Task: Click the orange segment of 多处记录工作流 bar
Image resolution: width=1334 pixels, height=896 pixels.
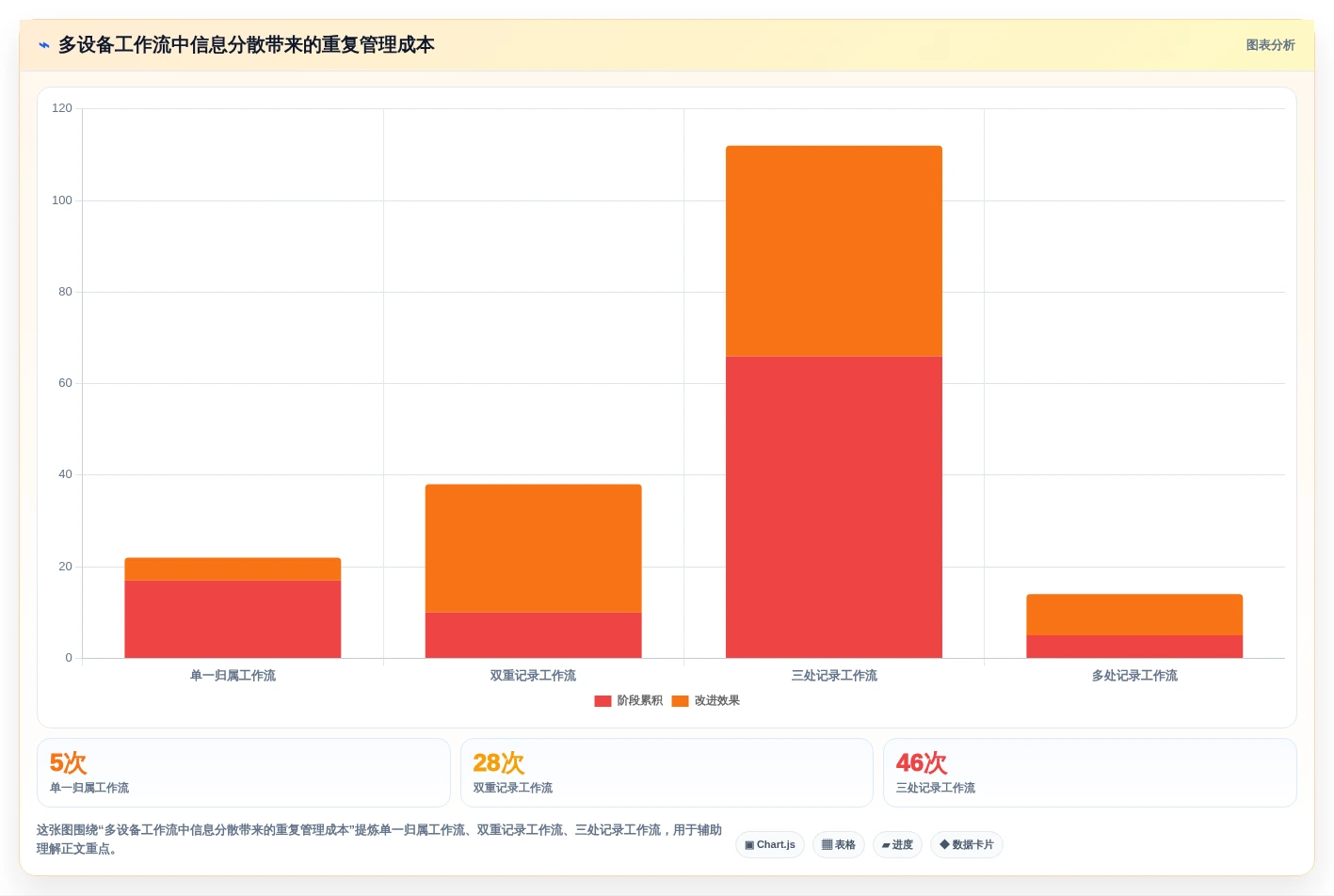Action: [x=1134, y=615]
